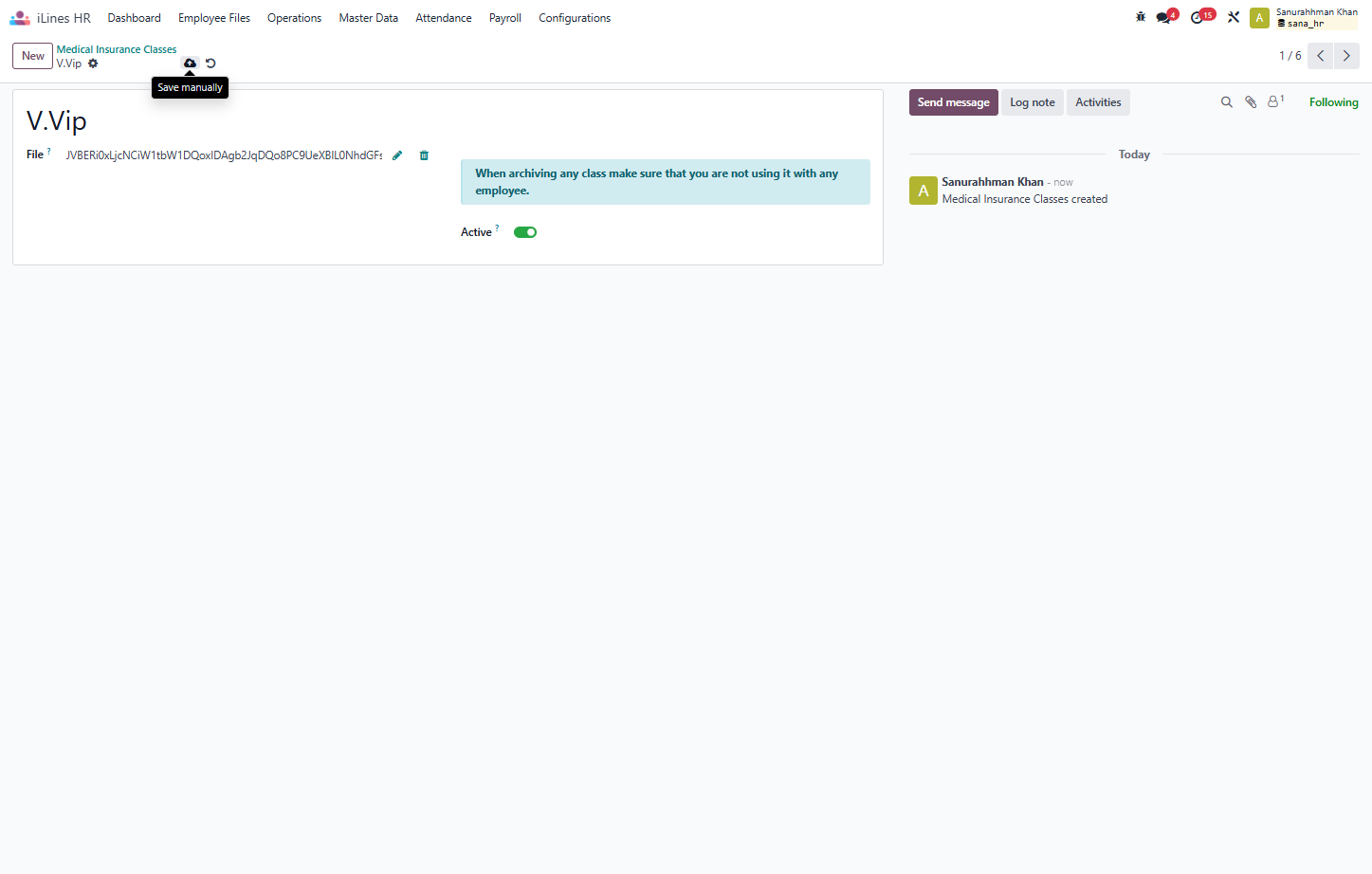Go to the next record arrow
The width and height of the screenshot is (1372, 874).
[1346, 56]
